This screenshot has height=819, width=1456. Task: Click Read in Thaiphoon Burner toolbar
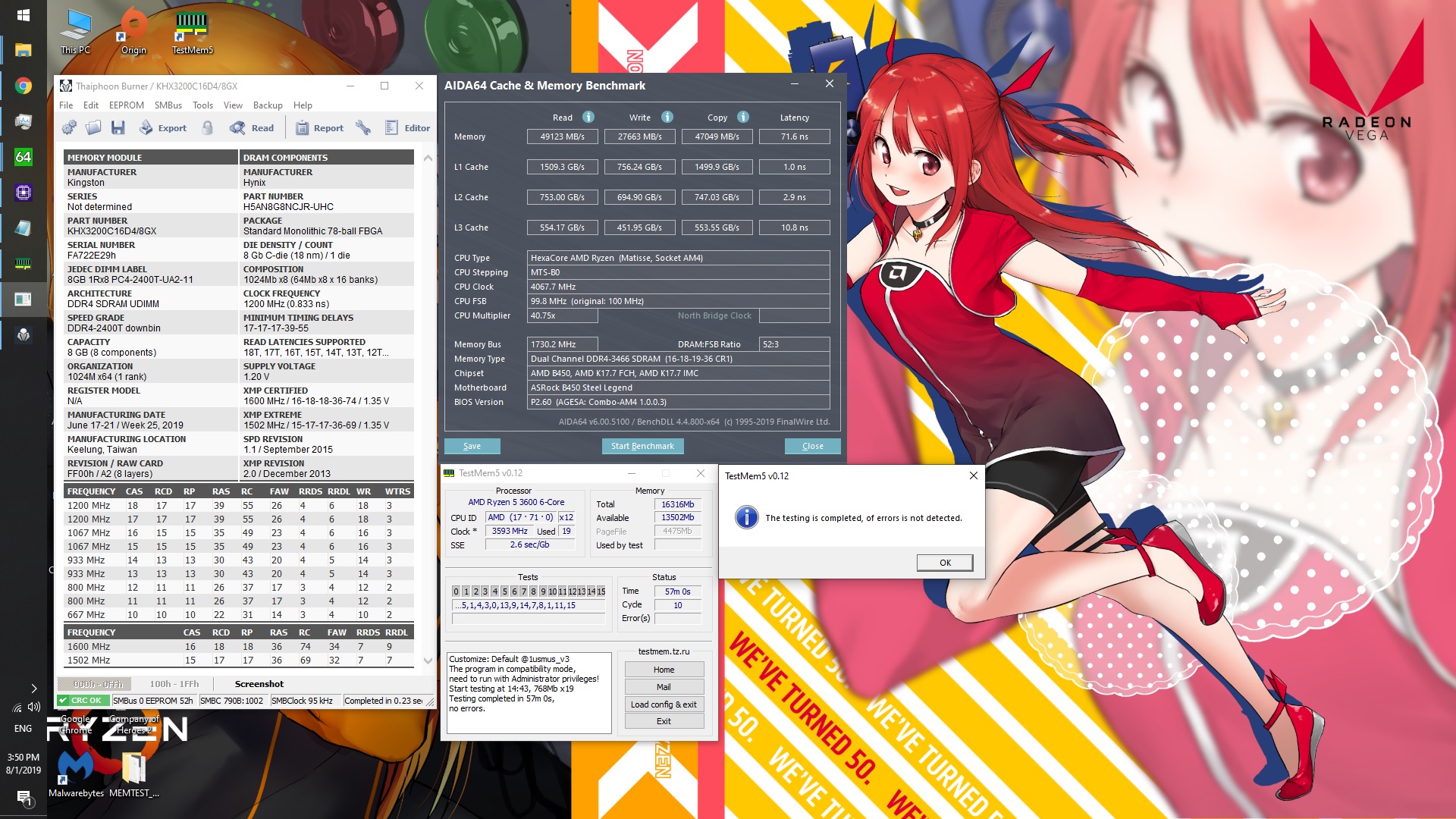(x=252, y=128)
